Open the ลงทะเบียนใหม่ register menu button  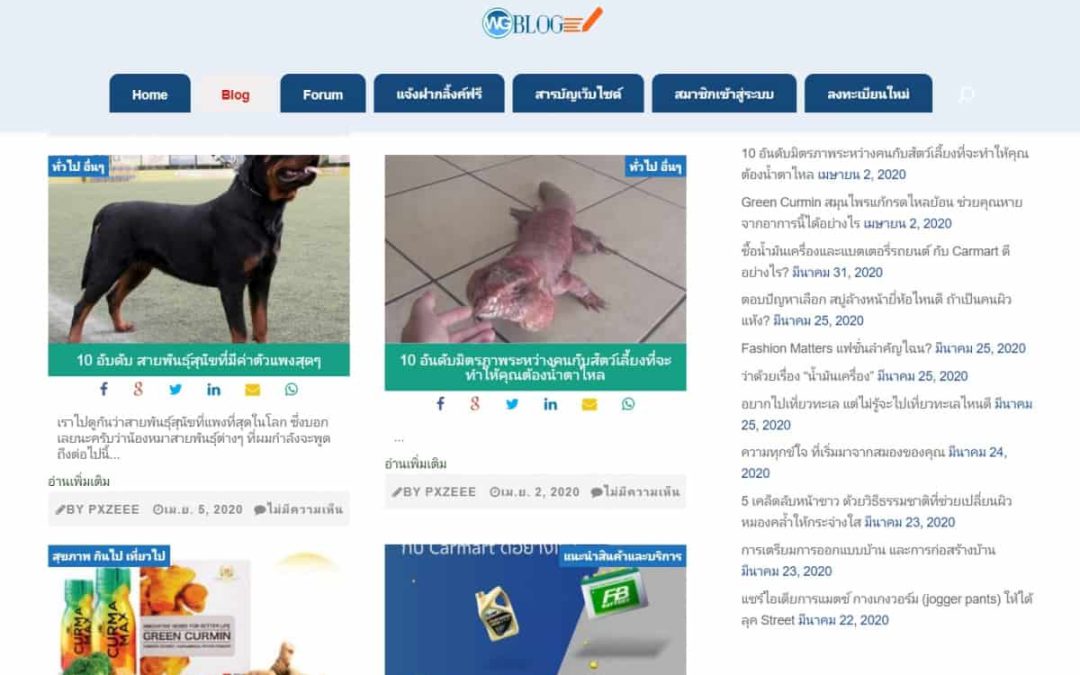point(868,94)
